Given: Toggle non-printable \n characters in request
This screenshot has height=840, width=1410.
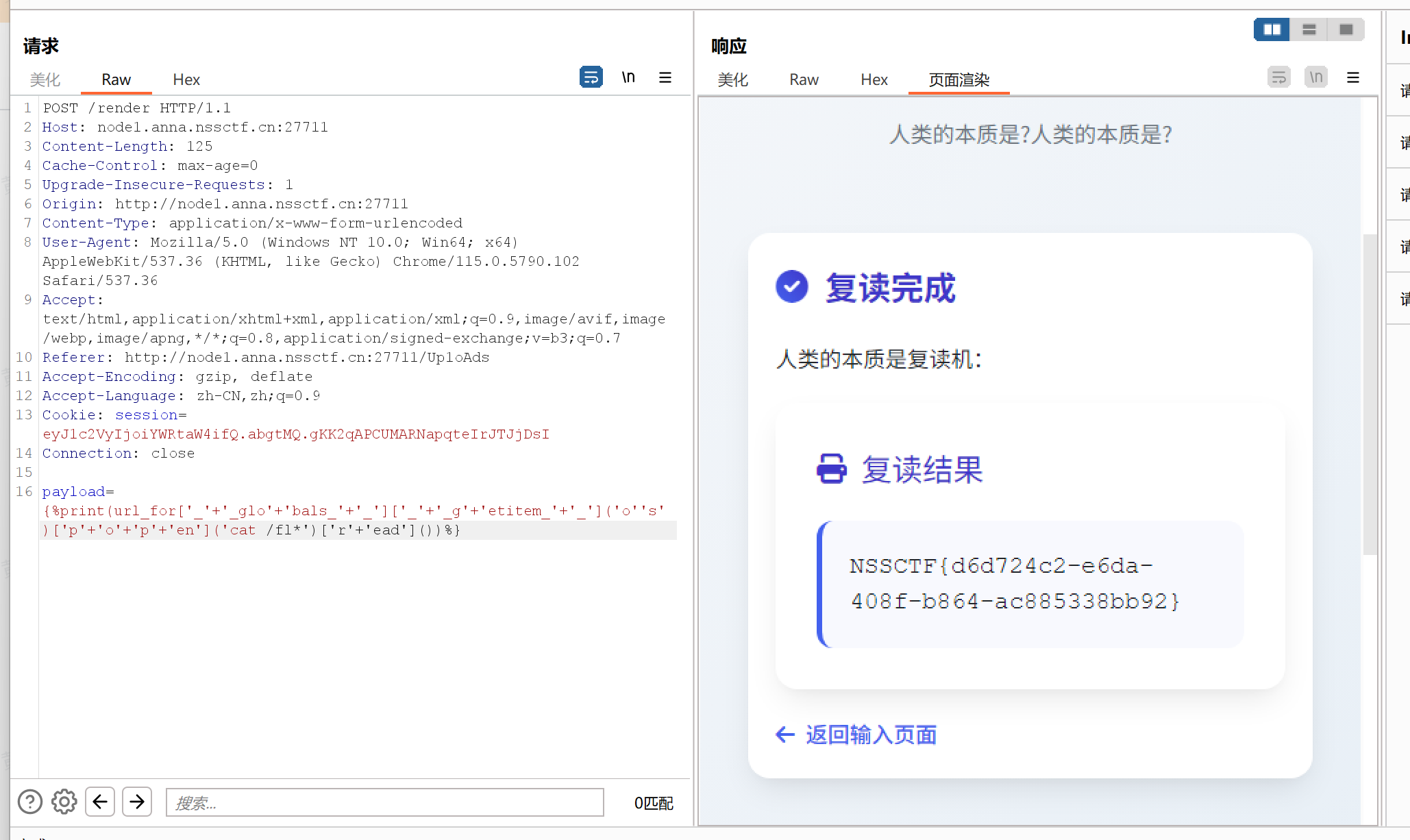Looking at the screenshot, I should click(628, 77).
